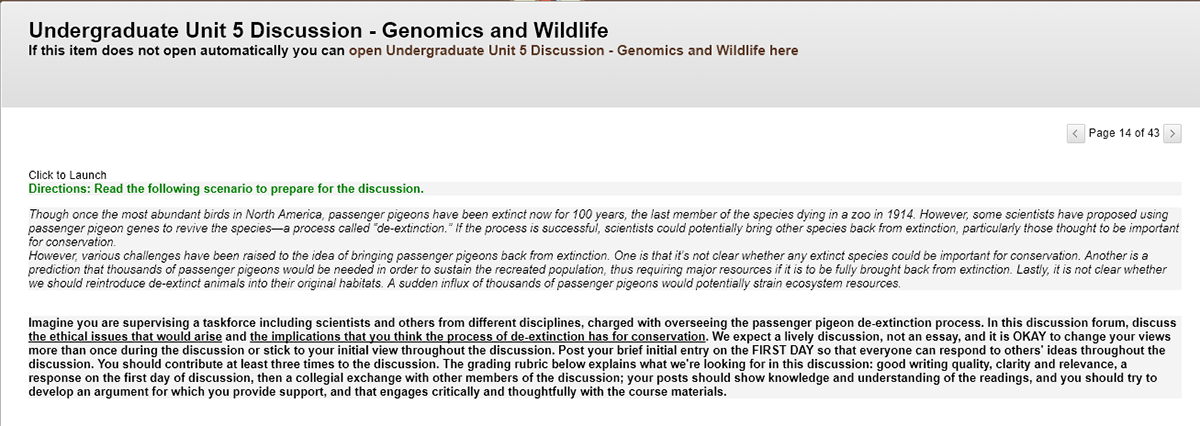The image size is (1200, 426).
Task: Click the 'Click to Launch' text
Action: tap(68, 175)
